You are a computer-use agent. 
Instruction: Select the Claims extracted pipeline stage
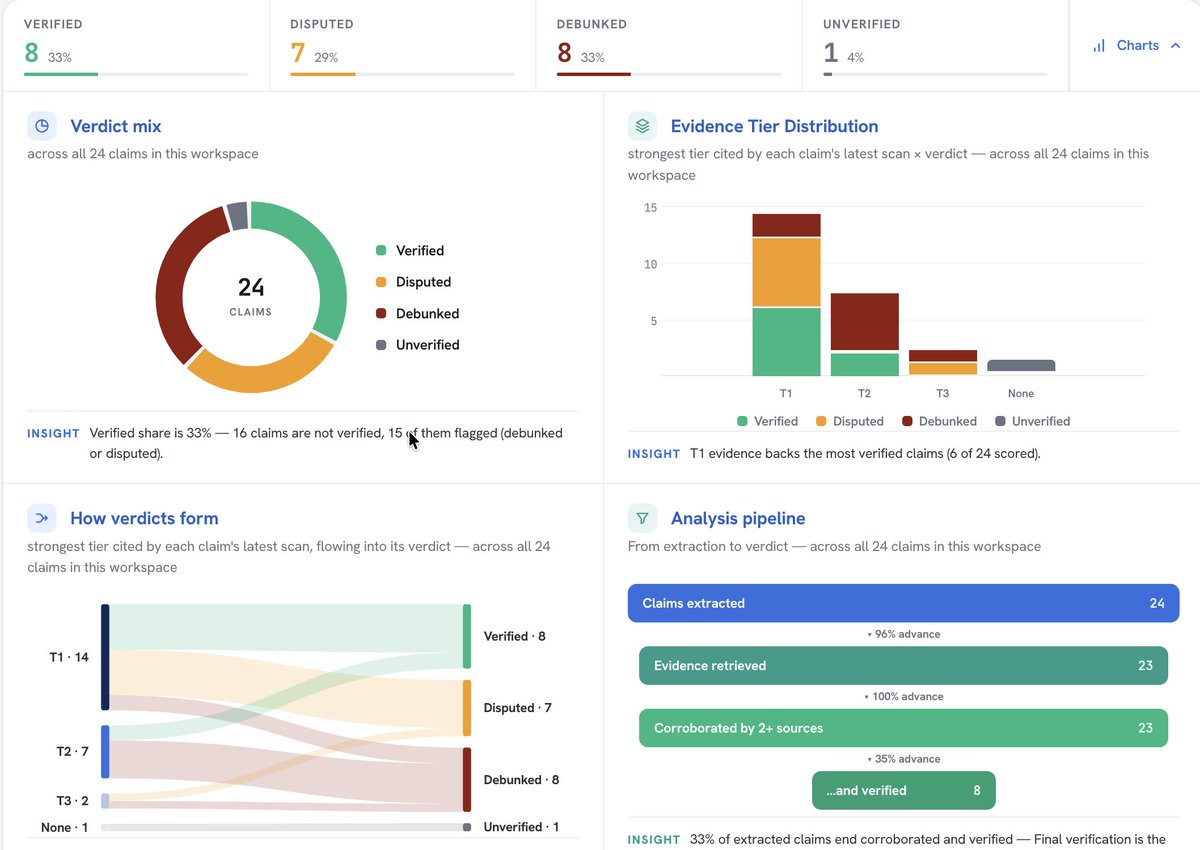point(903,603)
